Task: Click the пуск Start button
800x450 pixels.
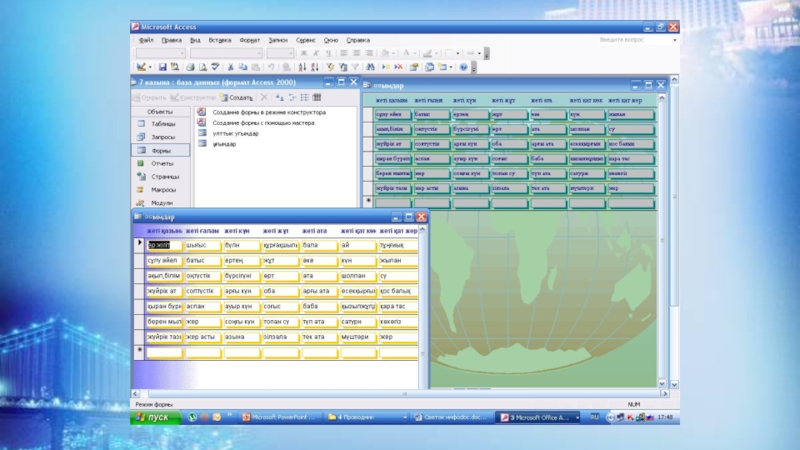Action: pyautogui.click(x=156, y=417)
